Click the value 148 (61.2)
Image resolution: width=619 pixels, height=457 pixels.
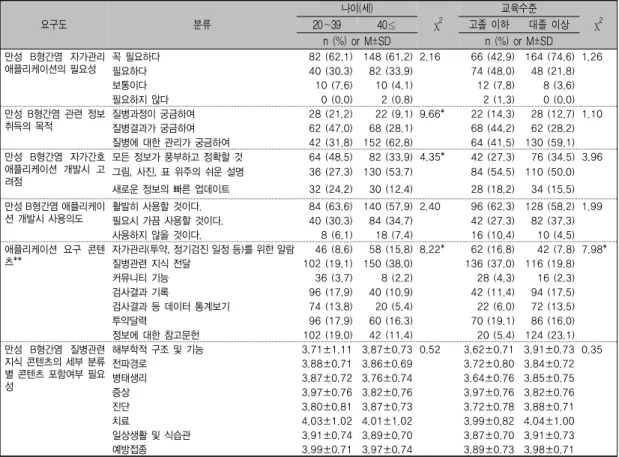[388, 57]
